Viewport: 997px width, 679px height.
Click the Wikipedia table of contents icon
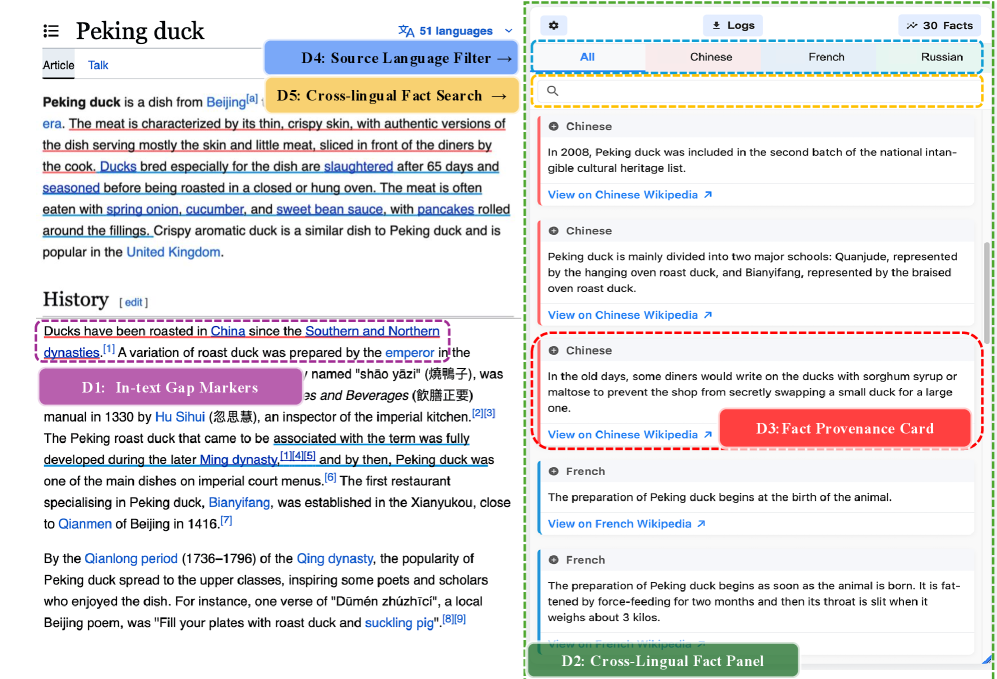pos(51,31)
